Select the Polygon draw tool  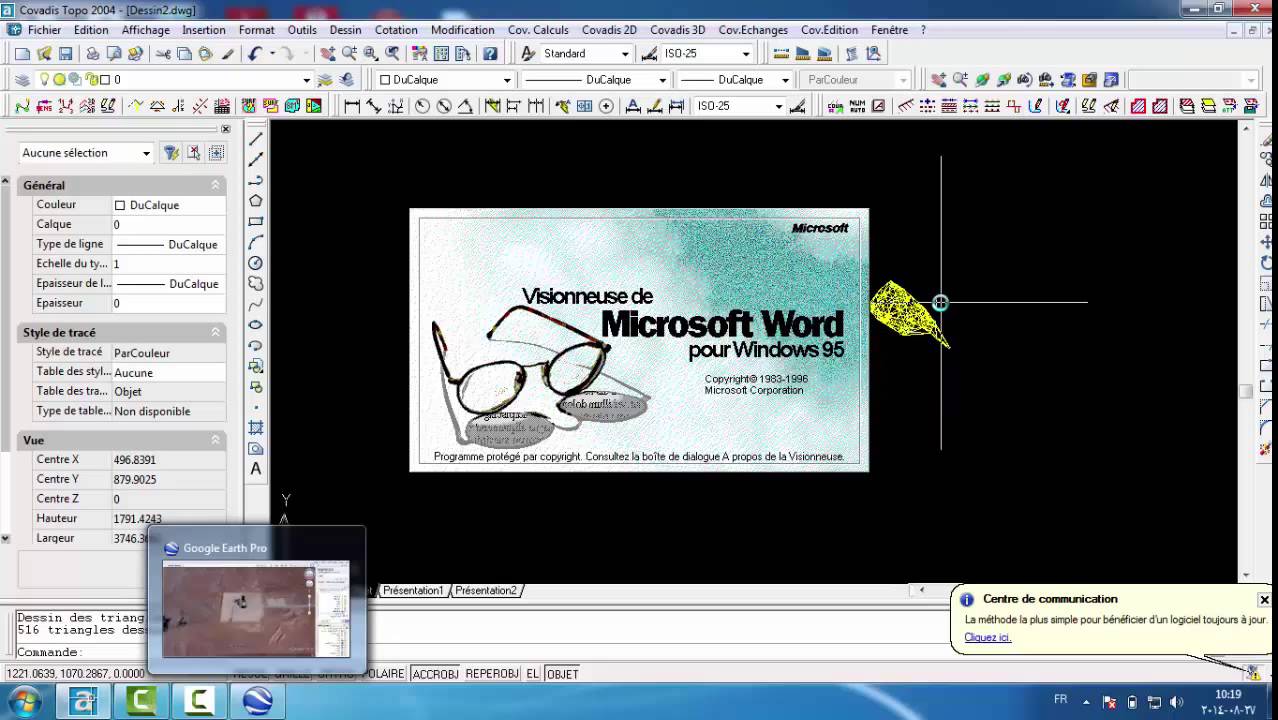pyautogui.click(x=256, y=201)
